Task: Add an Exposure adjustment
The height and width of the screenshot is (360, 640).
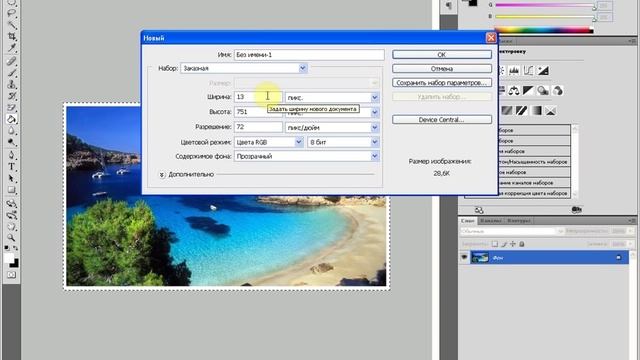Action: pyautogui.click(x=543, y=71)
